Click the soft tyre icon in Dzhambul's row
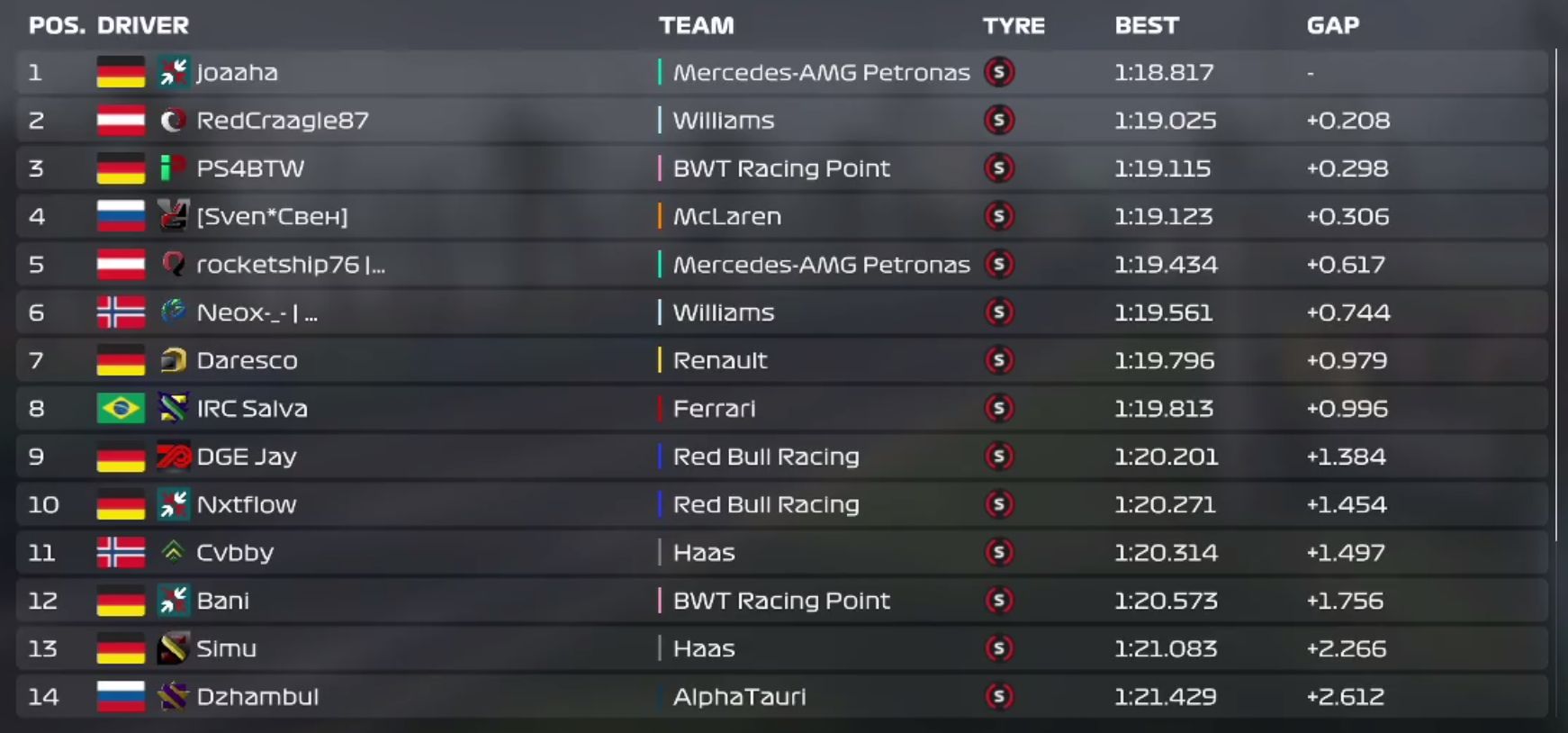Image resolution: width=1568 pixels, height=733 pixels. [x=998, y=696]
